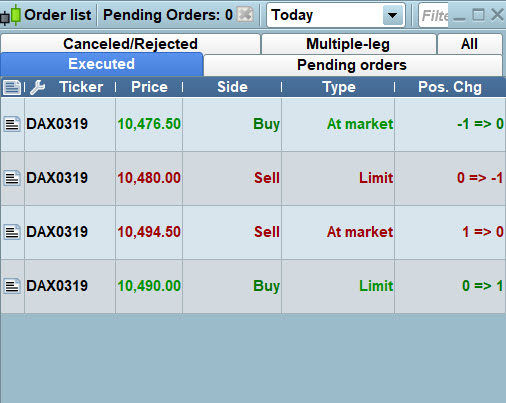
Task: Click Sell side in 10,480.00 row
Action: click(x=267, y=178)
